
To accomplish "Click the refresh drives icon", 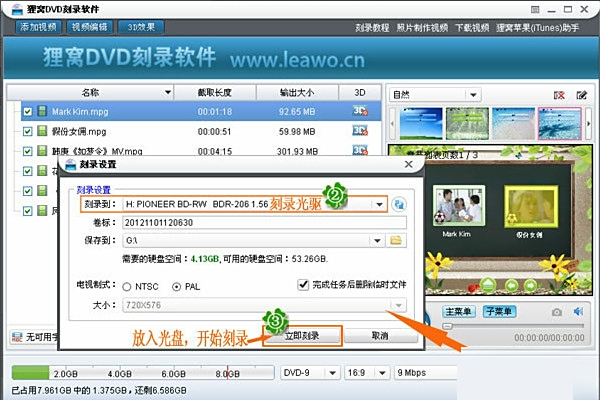I will pos(399,204).
